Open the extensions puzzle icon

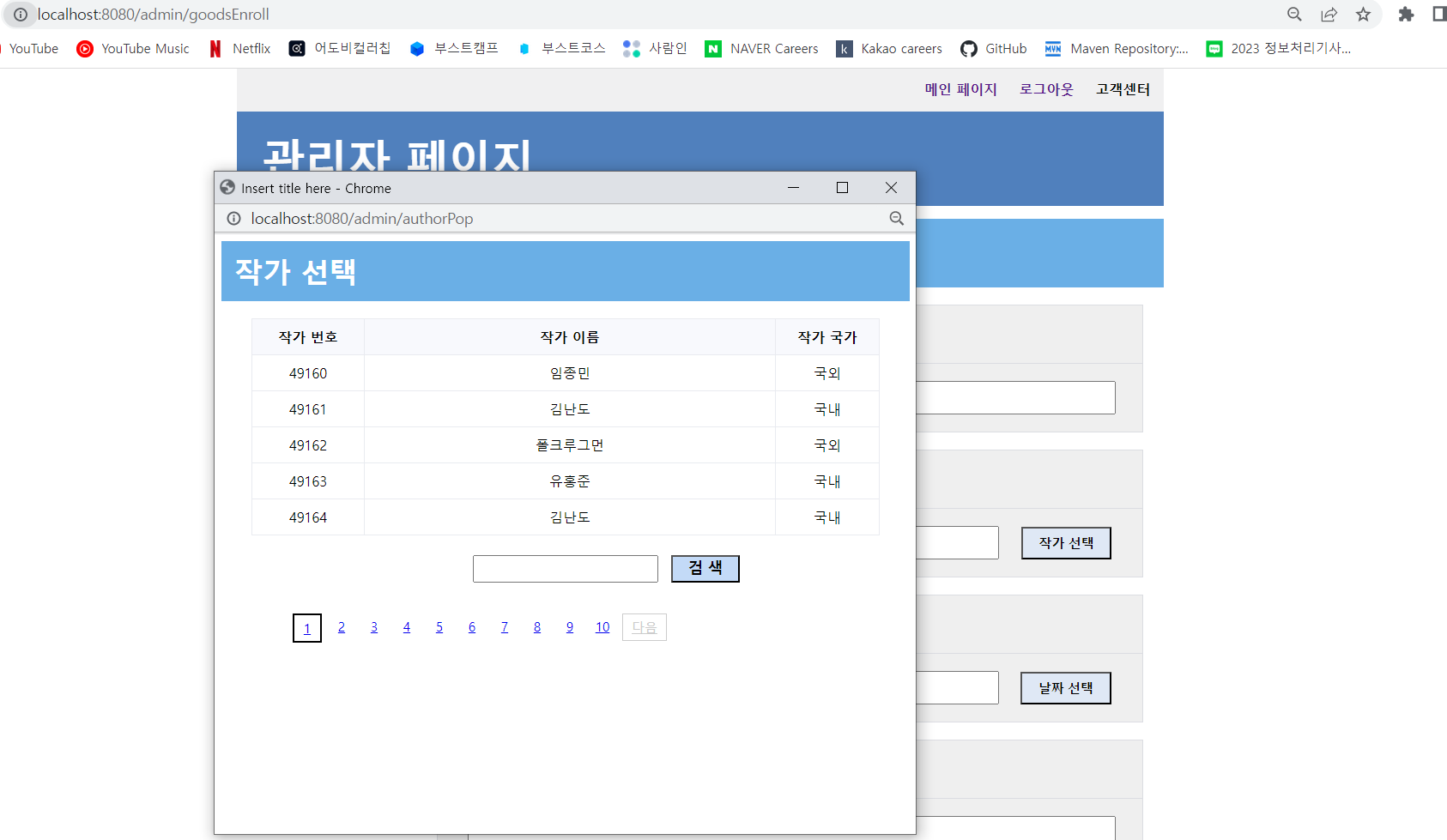click(1406, 14)
